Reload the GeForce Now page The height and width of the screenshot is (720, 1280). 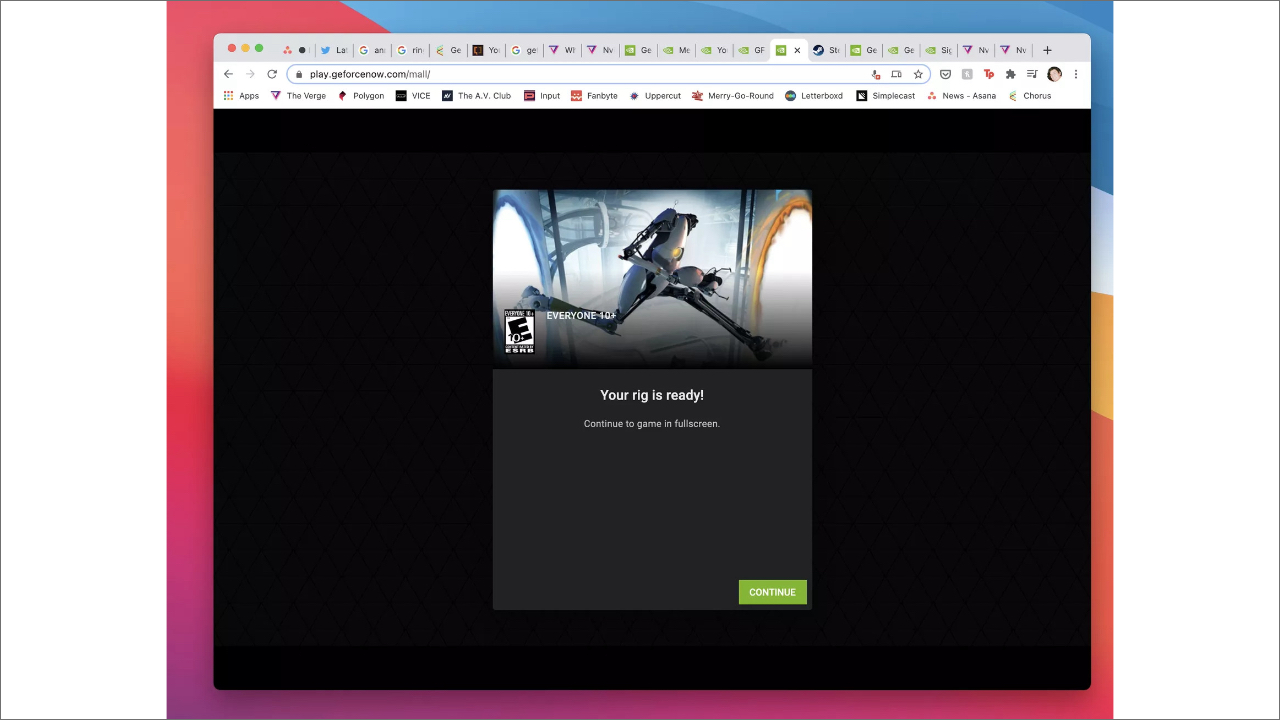tap(271, 74)
